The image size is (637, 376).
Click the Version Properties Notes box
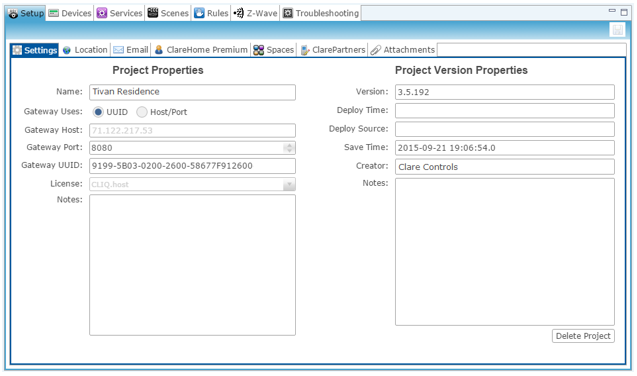click(505, 252)
